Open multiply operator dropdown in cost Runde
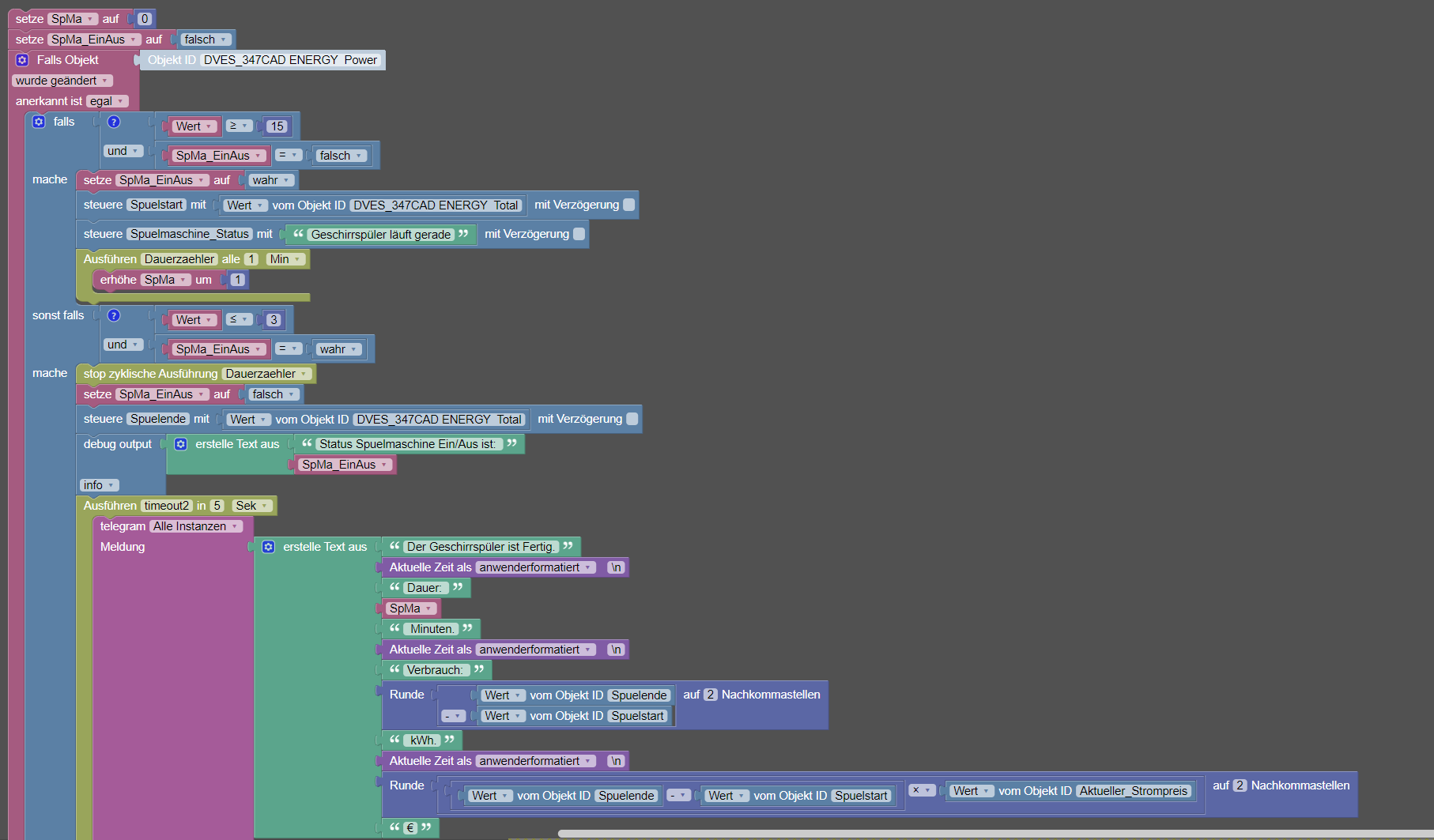The width and height of the screenshot is (1434, 840). coord(922,790)
